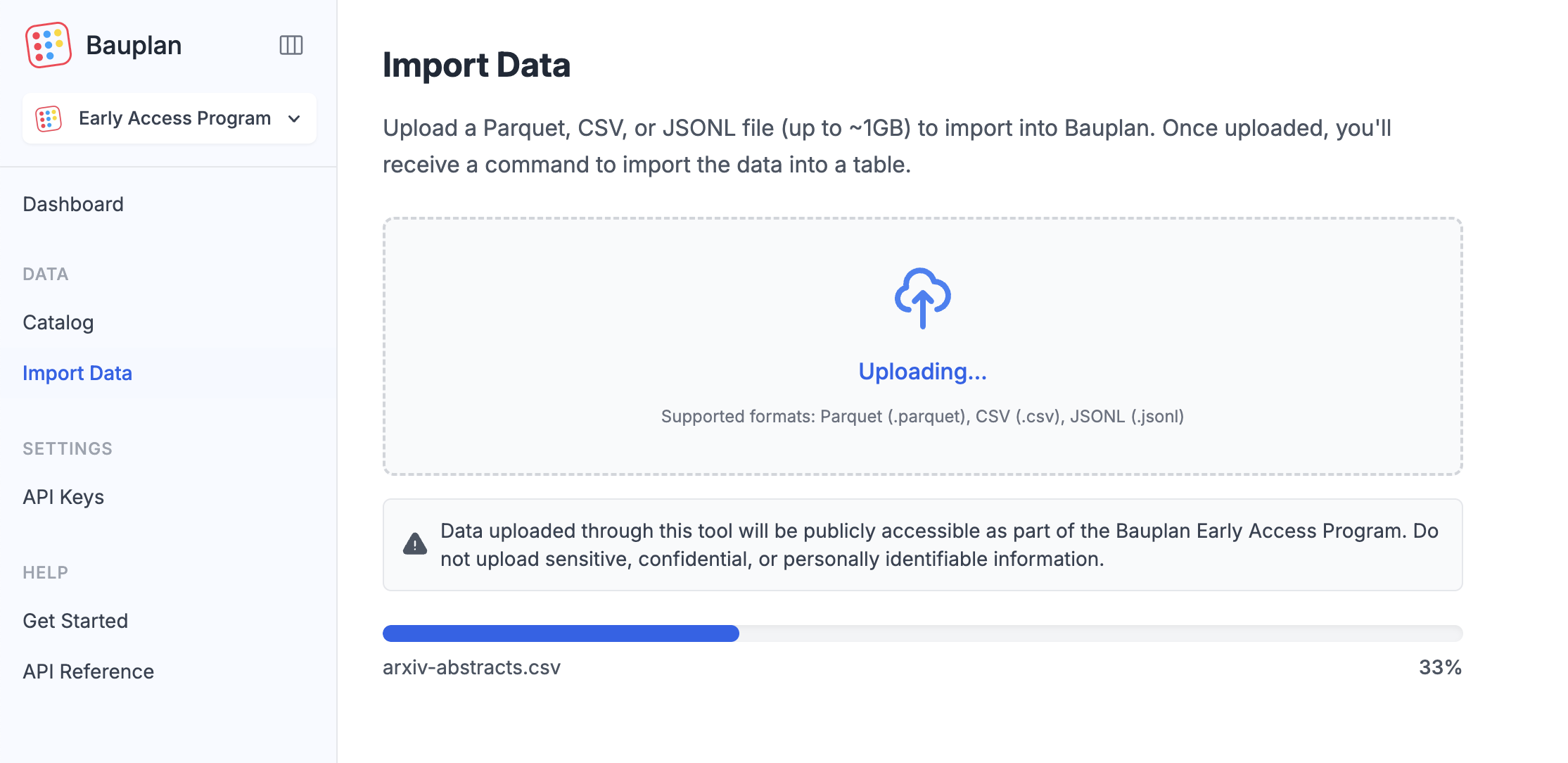Click the arxiv-abstracts.csv file name
Screen dimensions: 1568x763
(x=471, y=667)
